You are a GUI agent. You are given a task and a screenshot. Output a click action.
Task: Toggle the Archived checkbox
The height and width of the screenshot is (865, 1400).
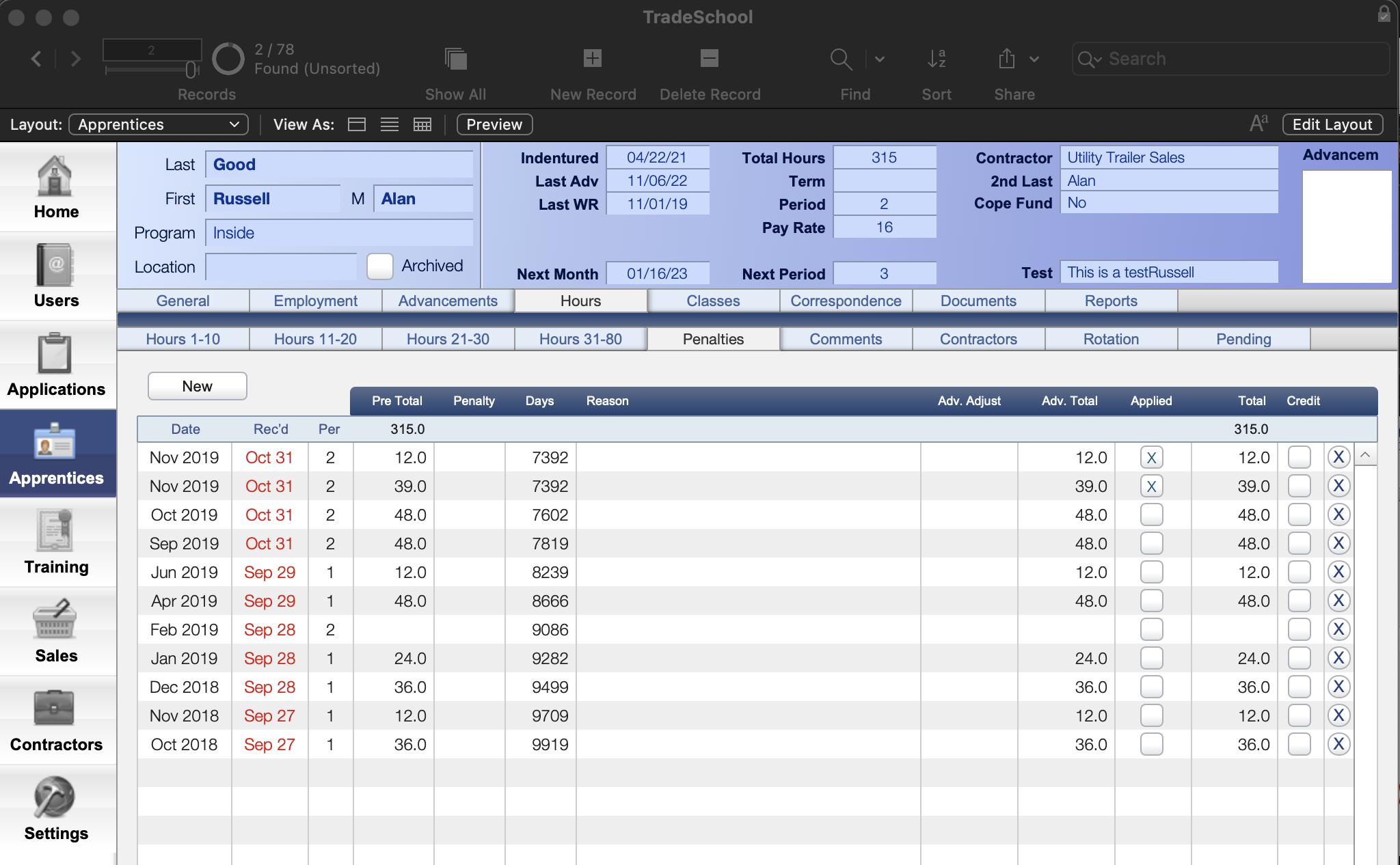pos(380,266)
